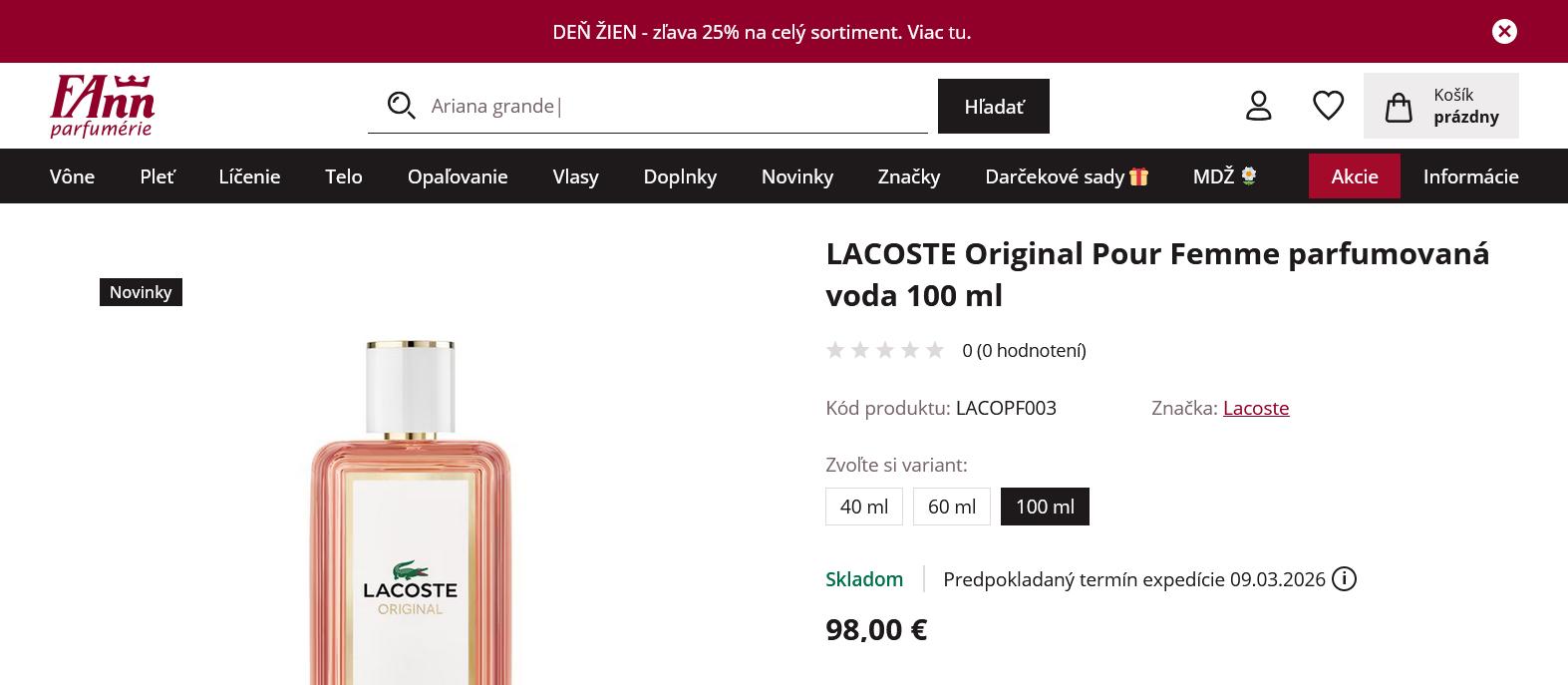
Task: Expand the Značky menu
Action: click(908, 176)
